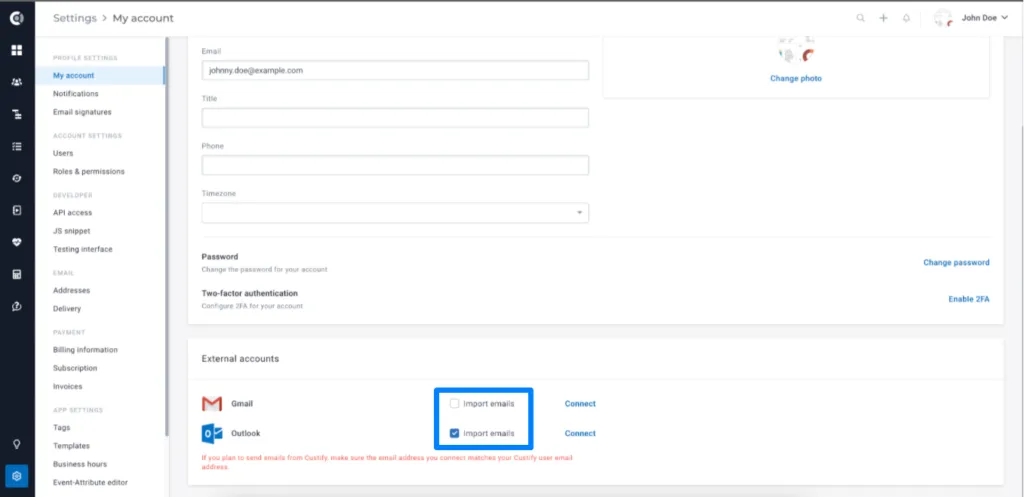Click Connect for Gmail

tap(581, 404)
